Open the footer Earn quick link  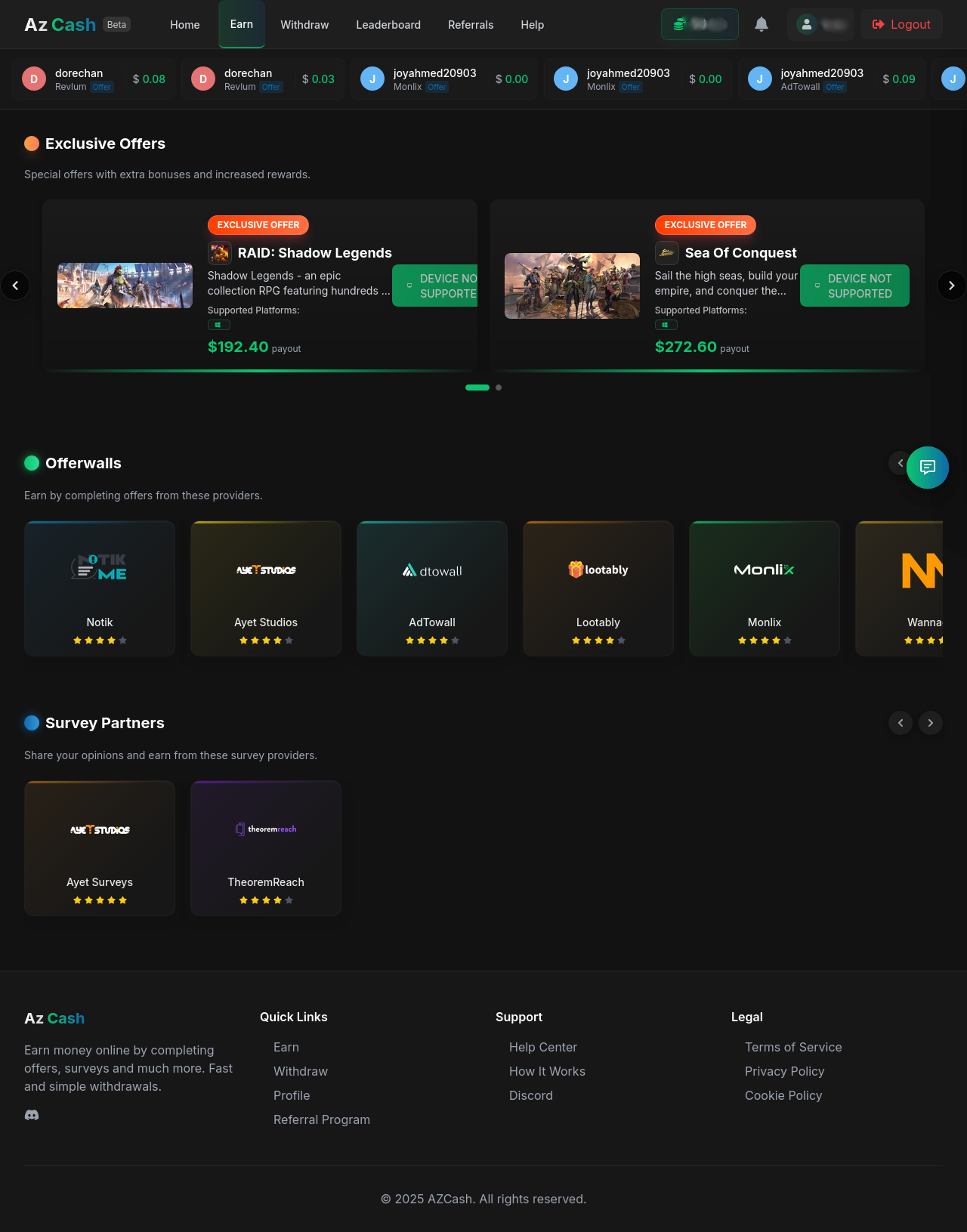pyautogui.click(x=286, y=1047)
